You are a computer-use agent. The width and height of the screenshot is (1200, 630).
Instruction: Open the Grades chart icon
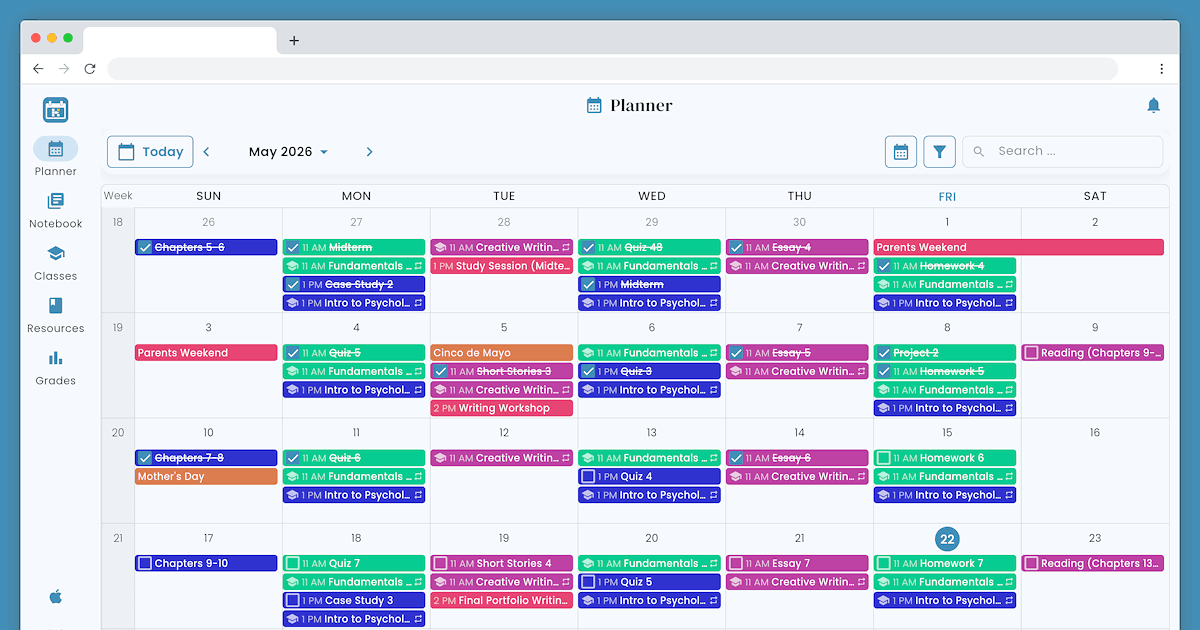tap(56, 357)
